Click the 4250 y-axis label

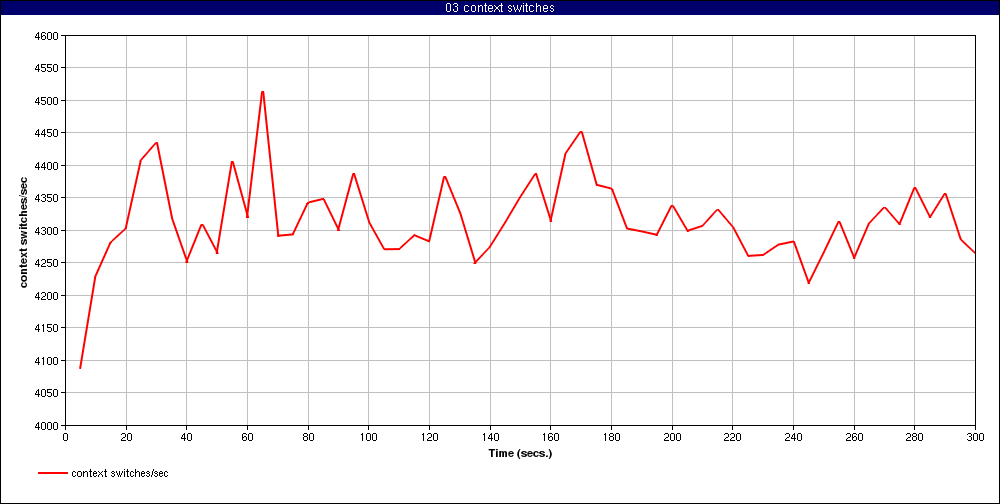pyautogui.click(x=48, y=263)
